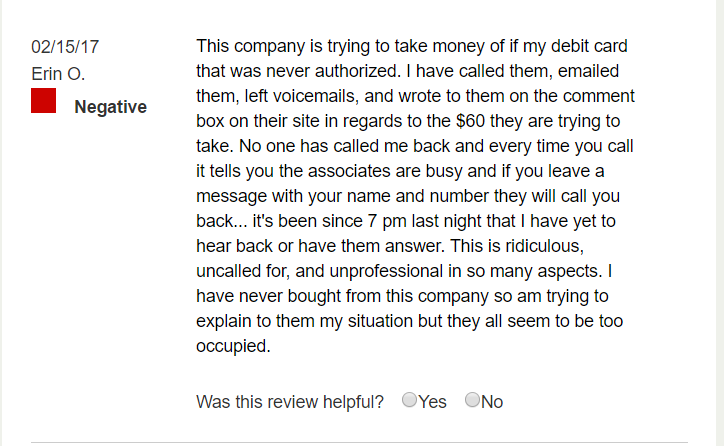This screenshot has height=446, width=724.
Task: Click the "No" label text
Action: 492,402
